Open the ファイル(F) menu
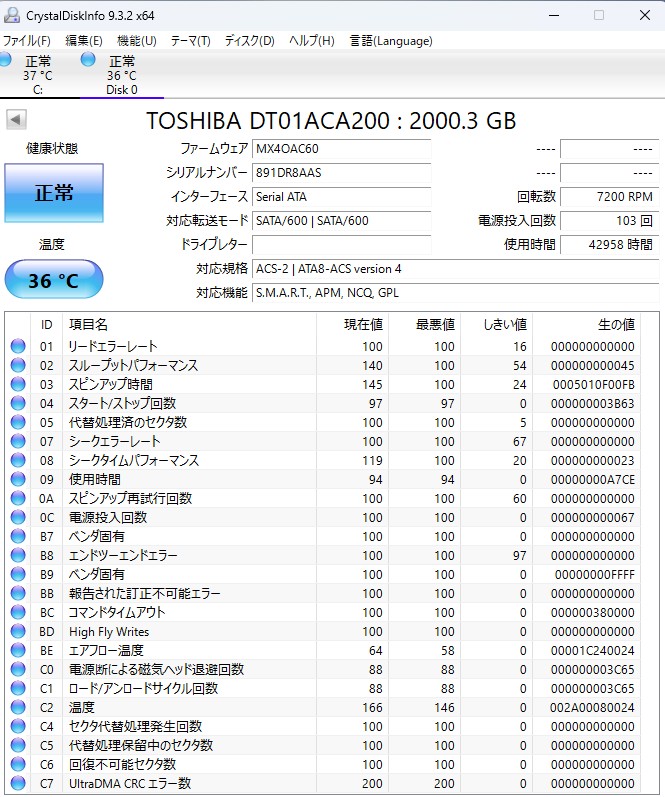 pyautogui.click(x=27, y=41)
